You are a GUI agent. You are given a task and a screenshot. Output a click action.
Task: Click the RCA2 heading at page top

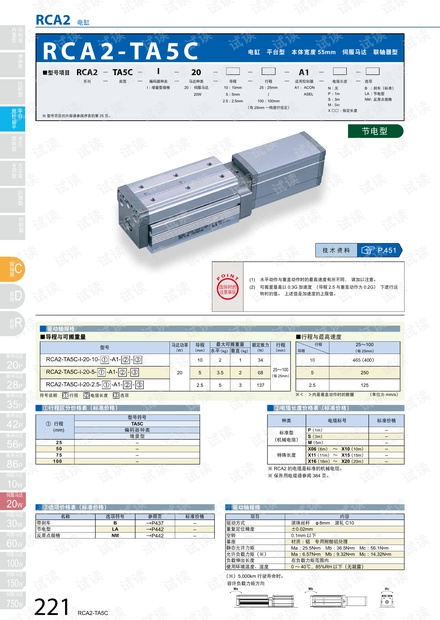click(53, 20)
